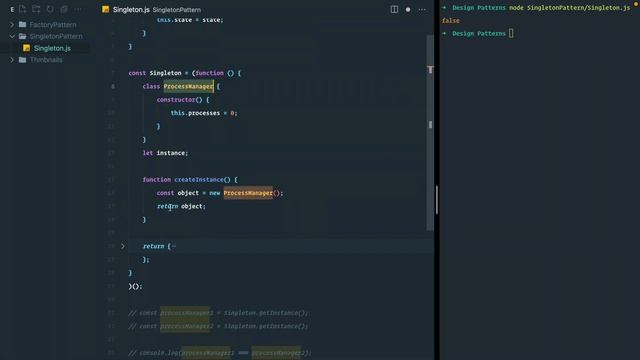The image size is (640, 360).
Task: Click the commented processManager1 line
Action: point(218,313)
